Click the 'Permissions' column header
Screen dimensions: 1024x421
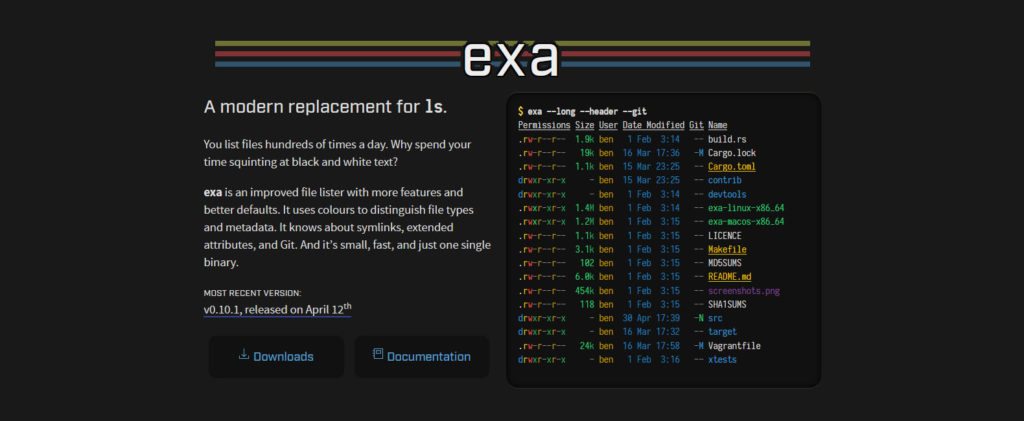544,125
